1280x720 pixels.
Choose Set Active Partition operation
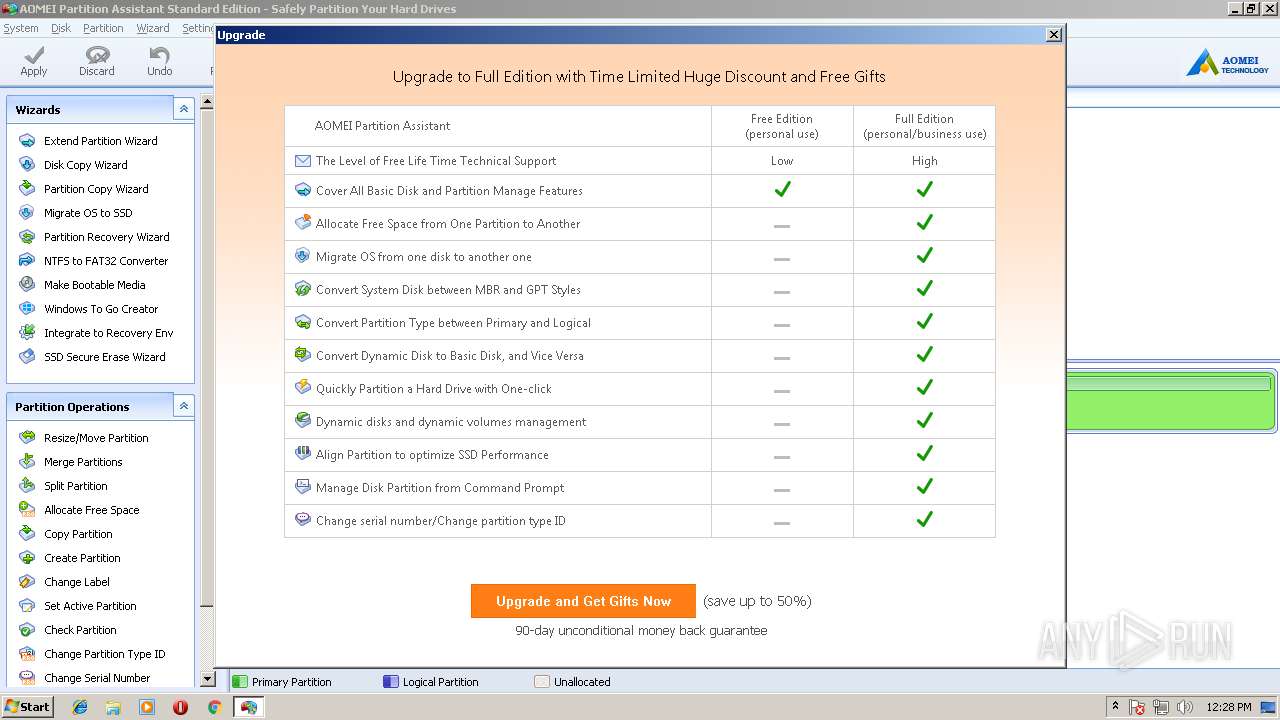pyautogui.click(x=90, y=606)
